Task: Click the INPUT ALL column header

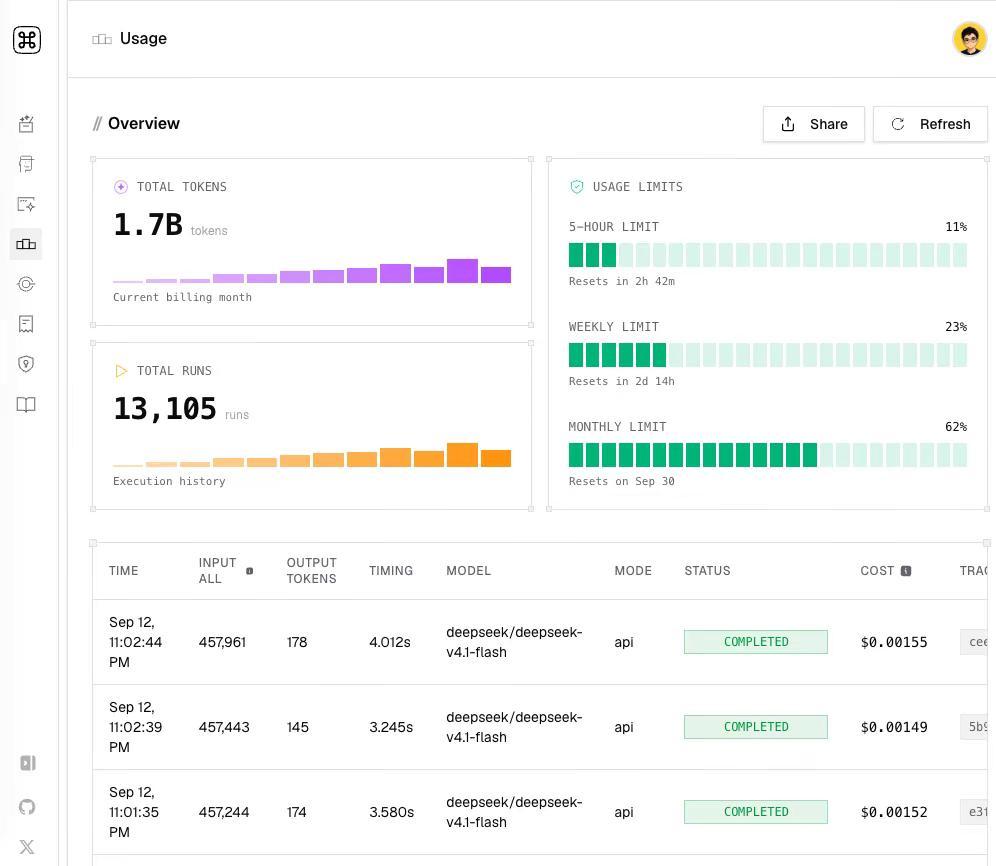Action: click(x=217, y=571)
